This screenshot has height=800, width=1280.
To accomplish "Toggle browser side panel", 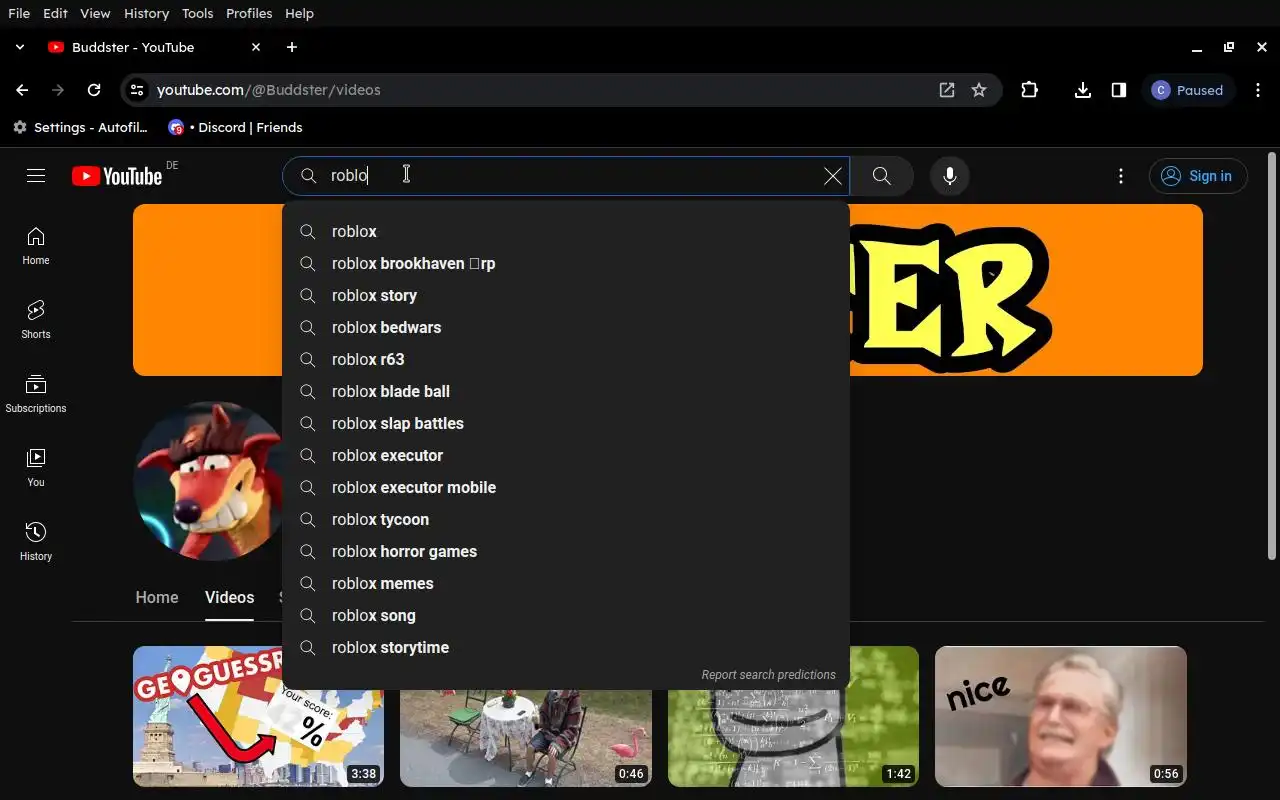I will point(1119,90).
